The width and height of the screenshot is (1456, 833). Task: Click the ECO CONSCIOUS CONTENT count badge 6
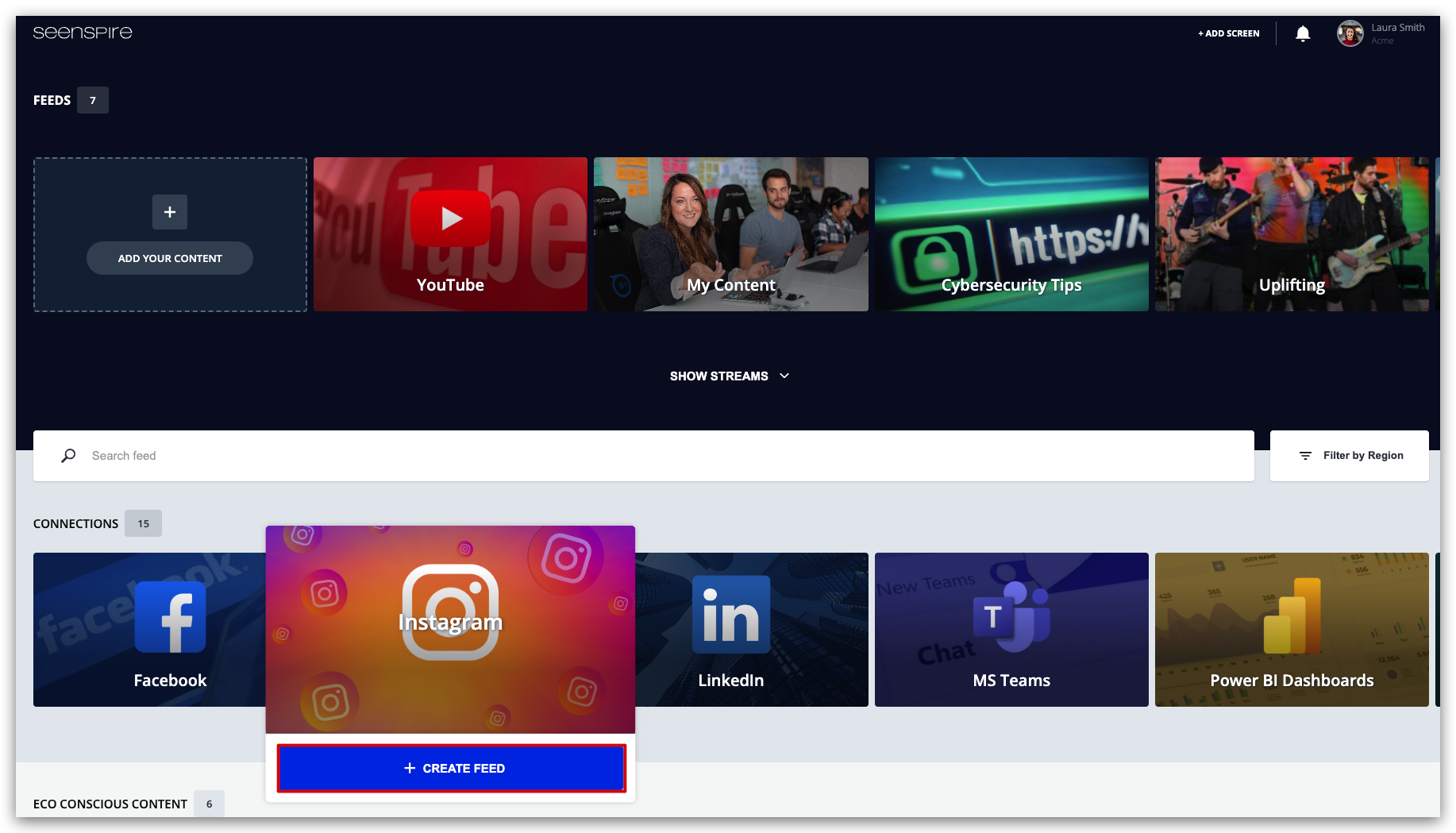(210, 804)
